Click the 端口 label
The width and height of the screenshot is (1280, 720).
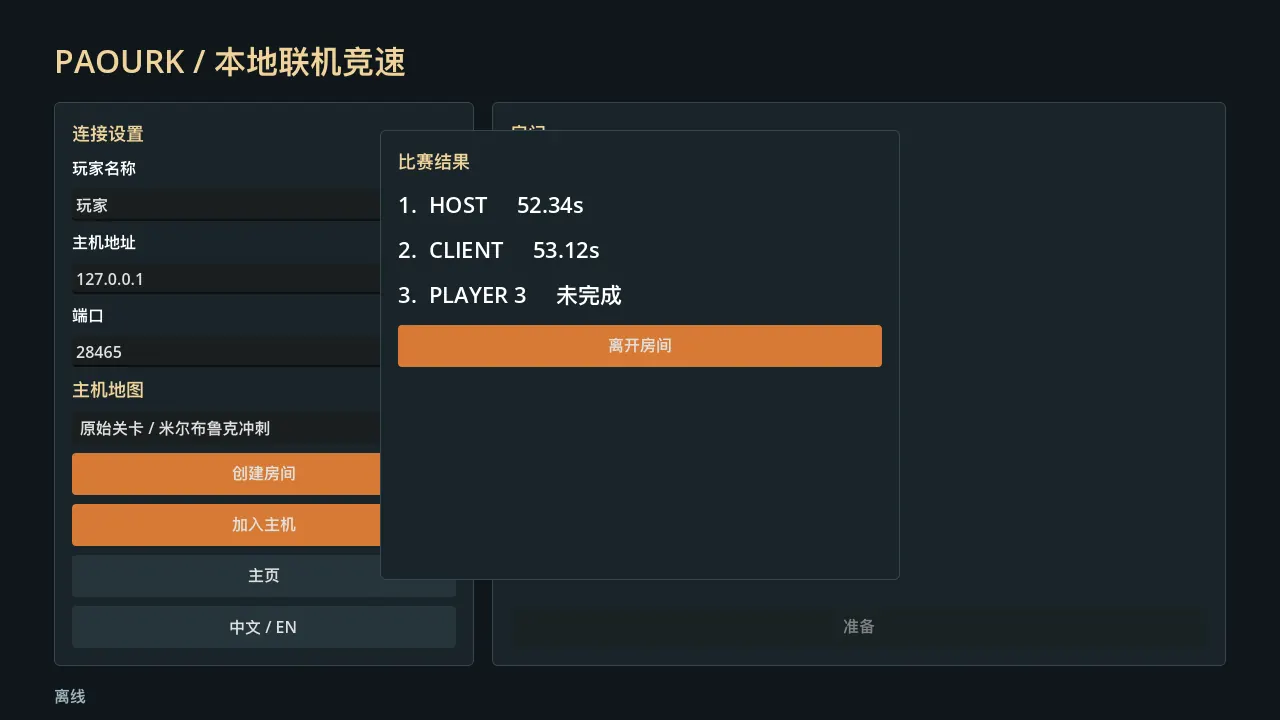coord(88,315)
